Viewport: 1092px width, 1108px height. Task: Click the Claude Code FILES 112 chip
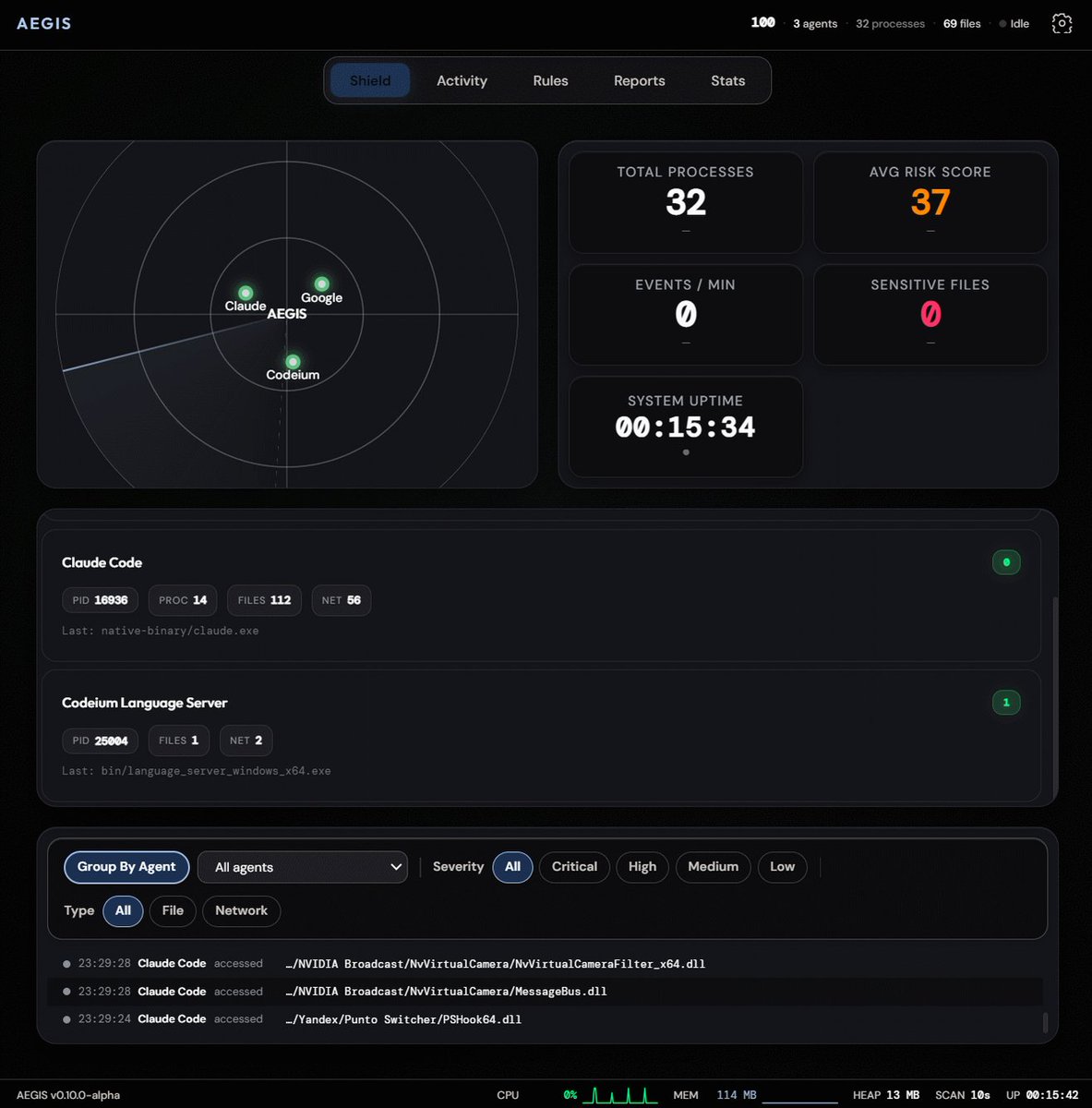coord(264,600)
